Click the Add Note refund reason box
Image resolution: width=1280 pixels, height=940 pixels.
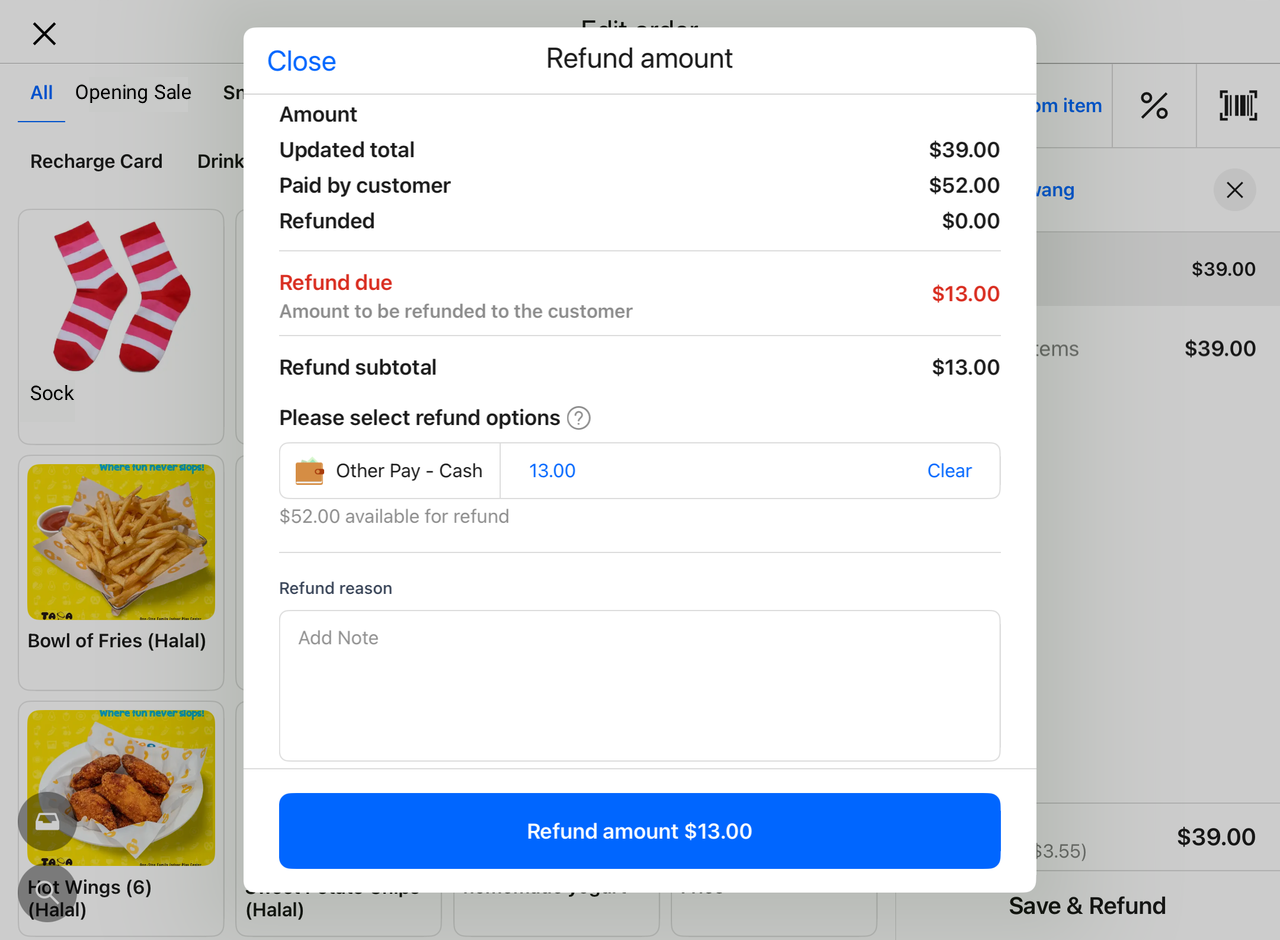coord(639,685)
